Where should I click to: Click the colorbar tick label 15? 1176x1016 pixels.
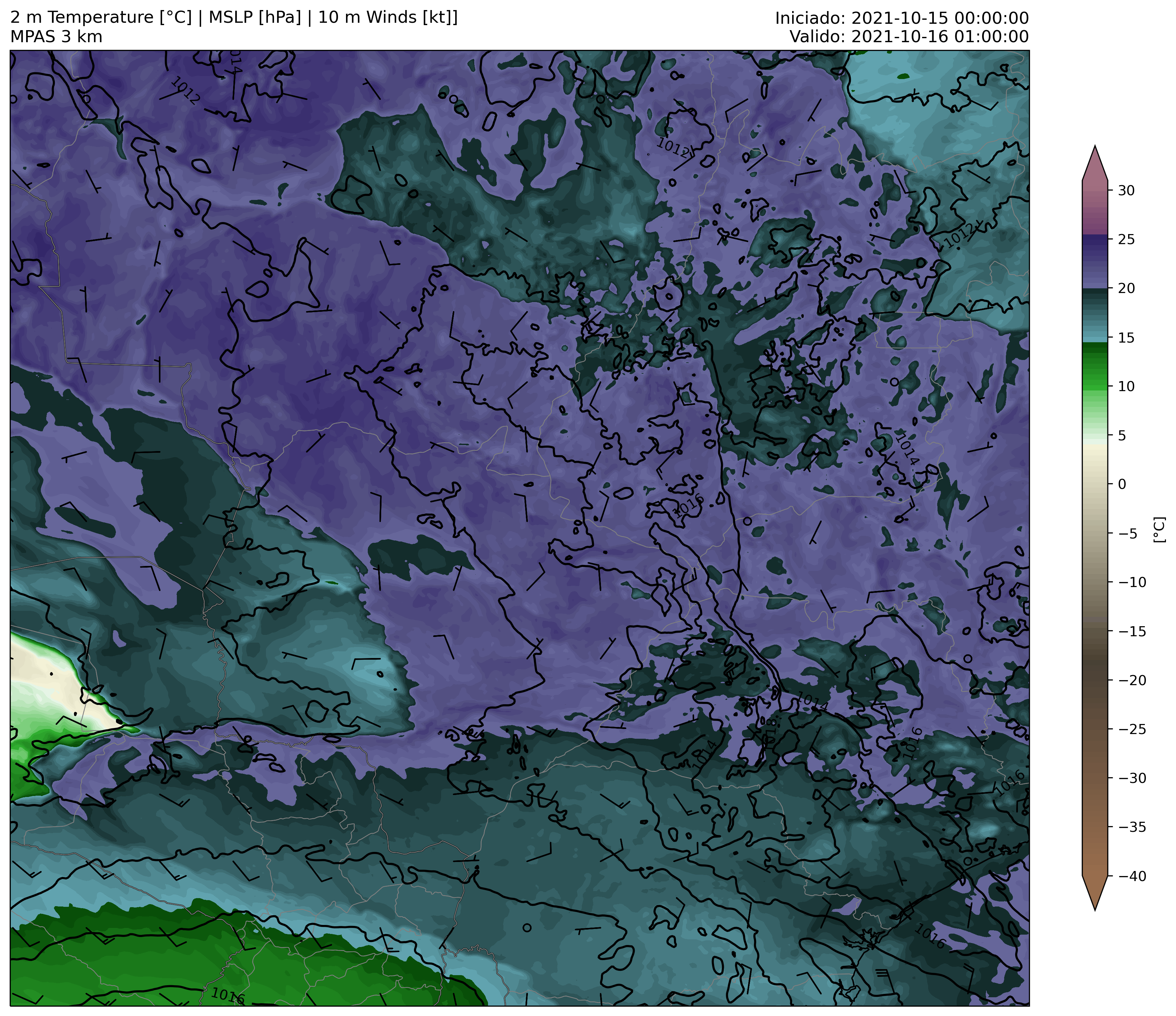[1126, 338]
